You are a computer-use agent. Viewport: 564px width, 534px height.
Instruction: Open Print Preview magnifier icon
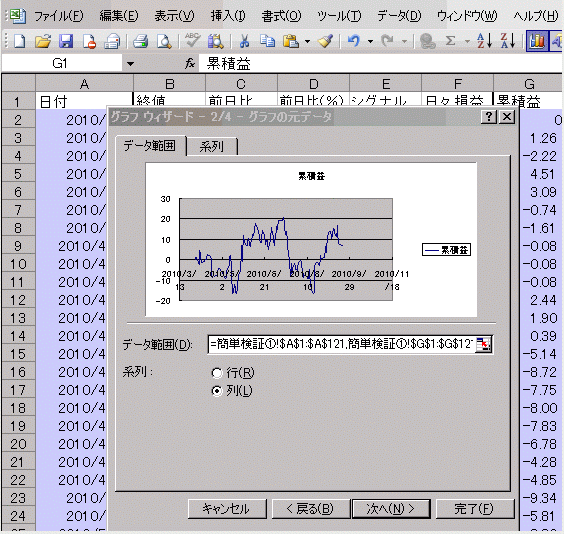[164, 41]
